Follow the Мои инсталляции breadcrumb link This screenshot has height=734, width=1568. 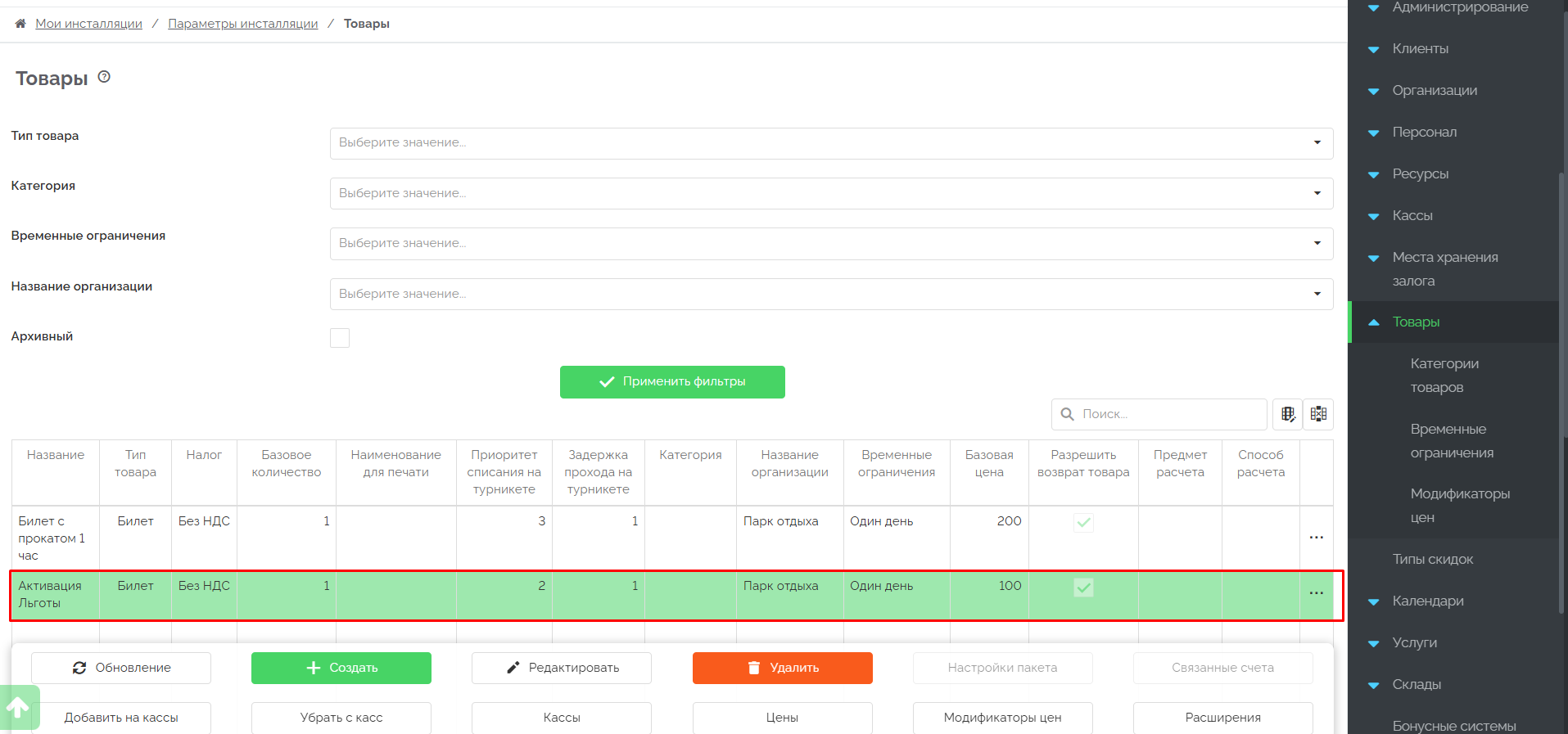point(88,24)
